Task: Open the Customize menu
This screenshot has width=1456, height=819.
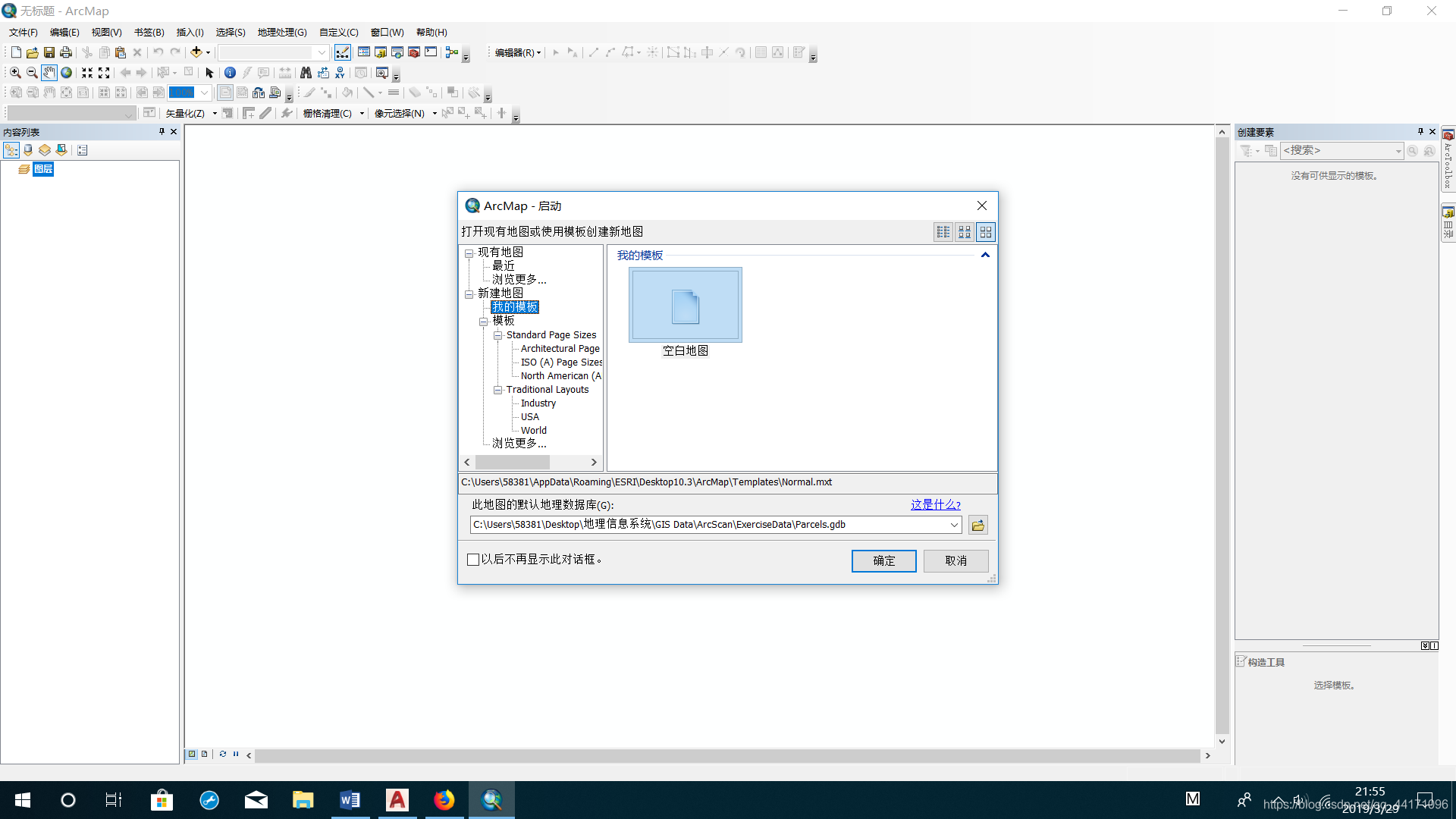Action: pyautogui.click(x=338, y=33)
